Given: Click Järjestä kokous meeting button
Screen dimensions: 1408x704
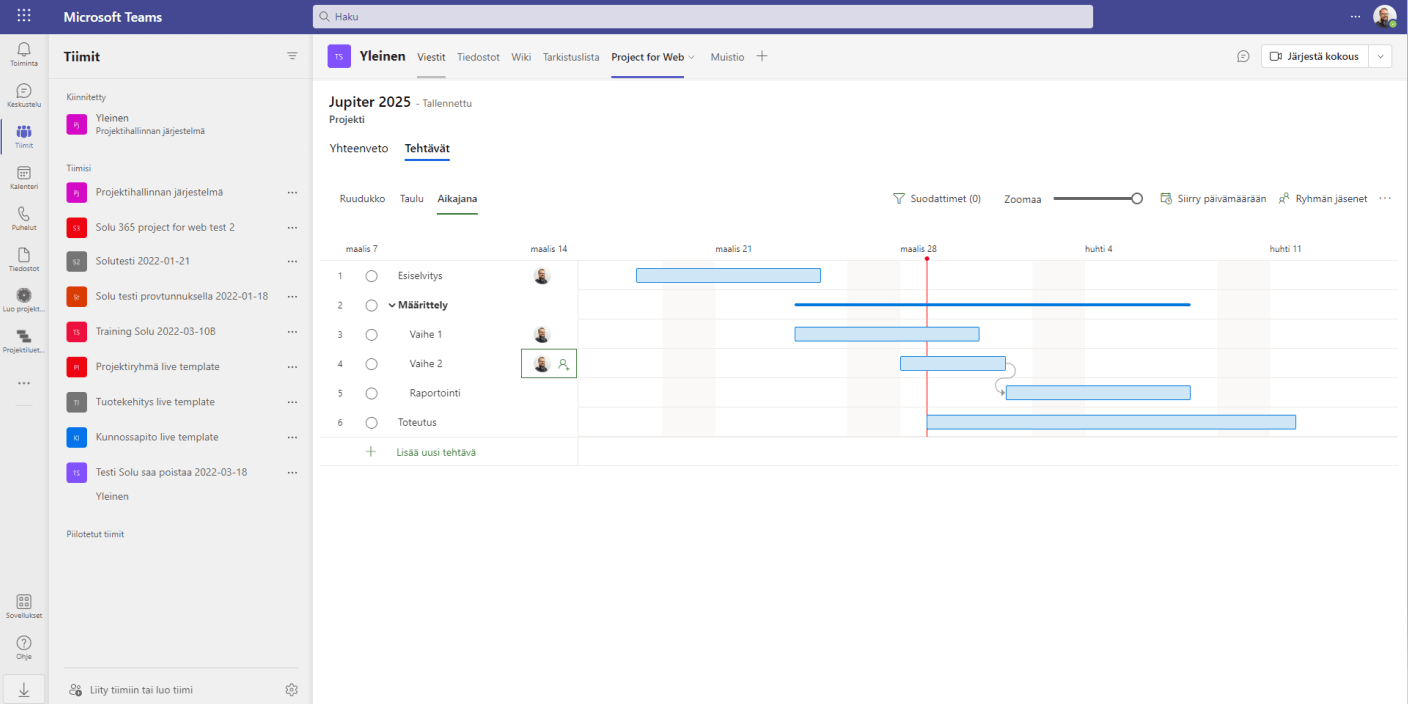Looking at the screenshot, I should pyautogui.click(x=1314, y=56).
